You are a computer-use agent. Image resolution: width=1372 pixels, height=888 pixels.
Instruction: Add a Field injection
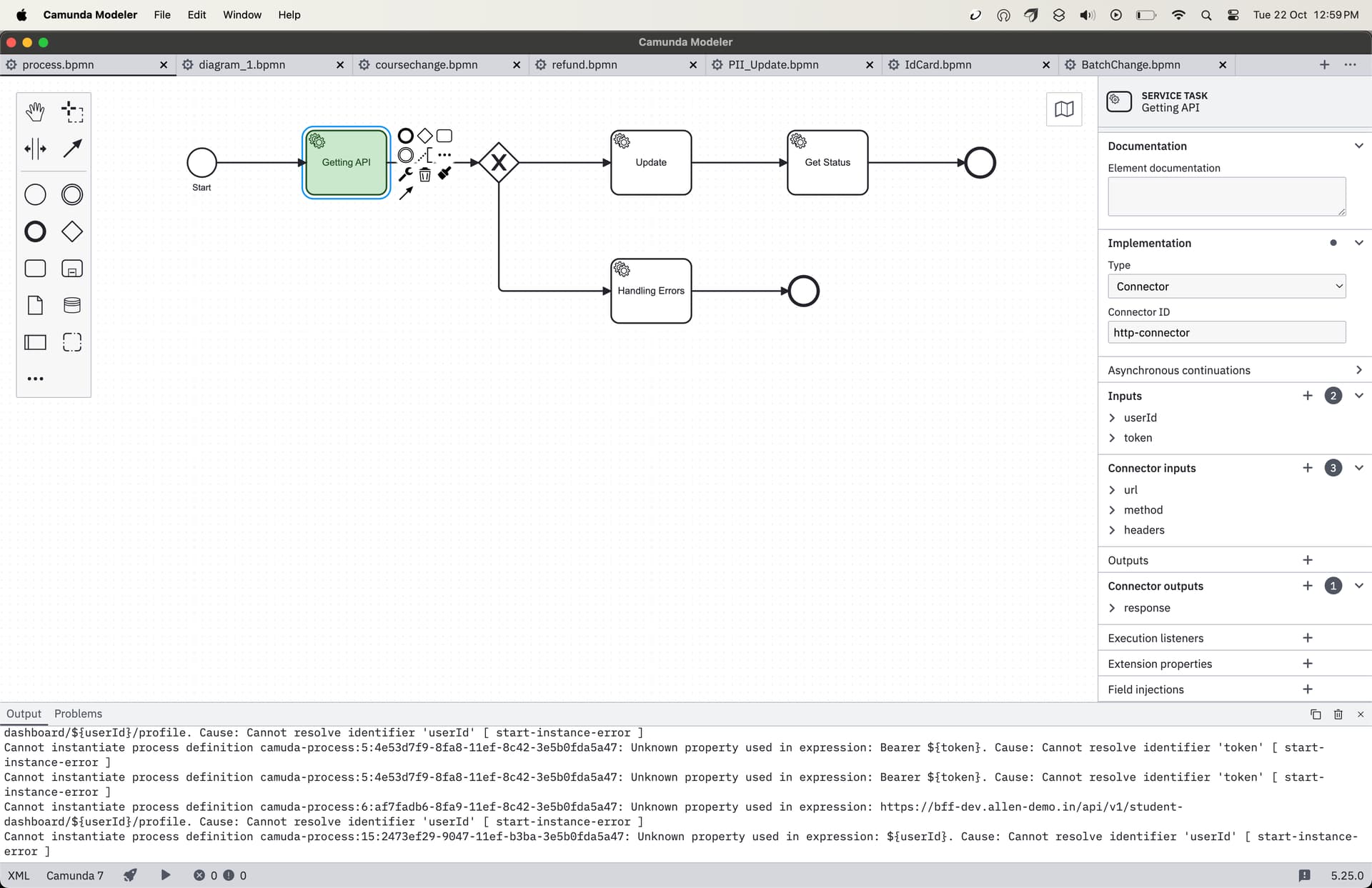(1308, 689)
